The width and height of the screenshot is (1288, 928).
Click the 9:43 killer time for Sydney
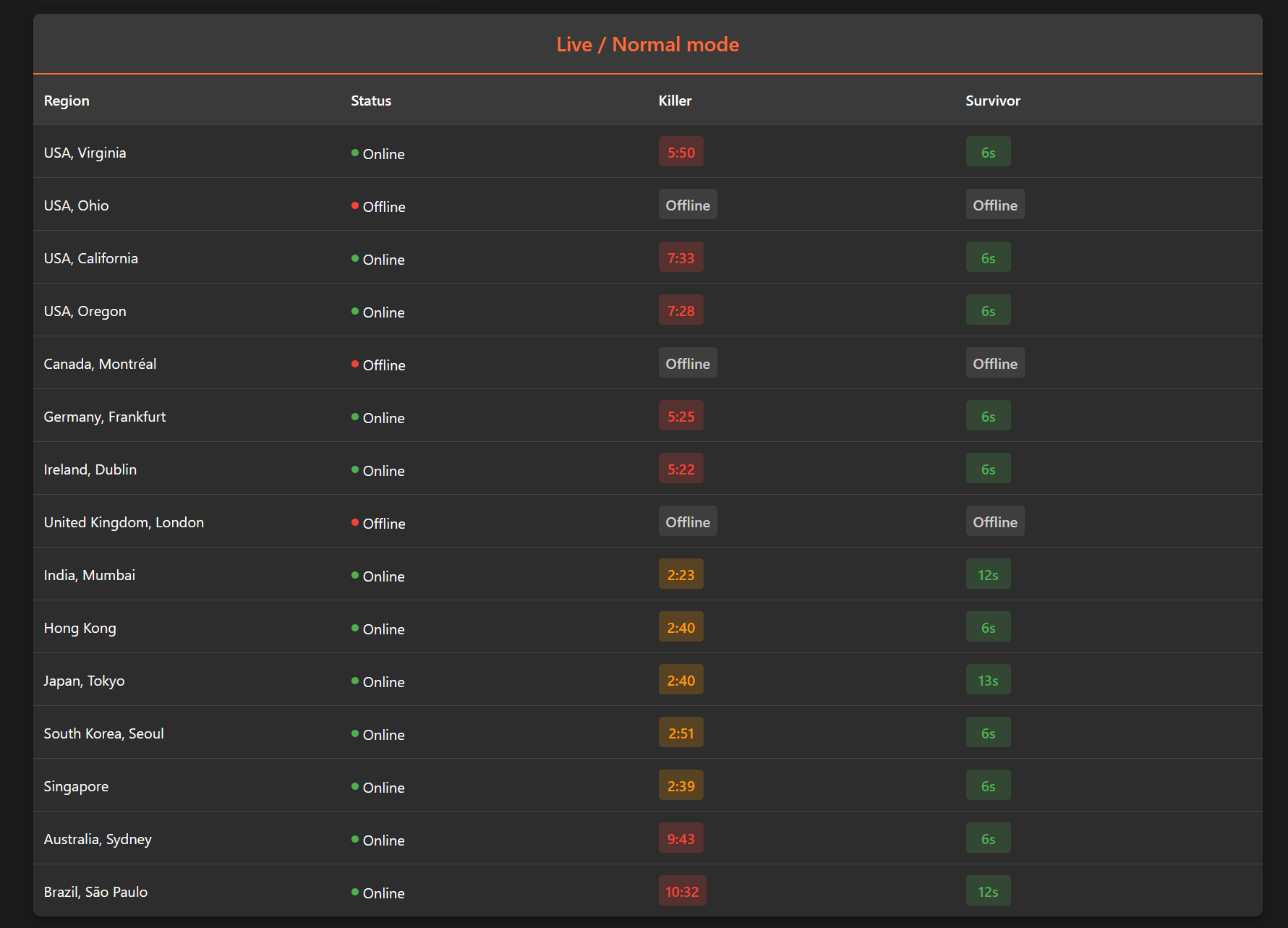coord(681,838)
